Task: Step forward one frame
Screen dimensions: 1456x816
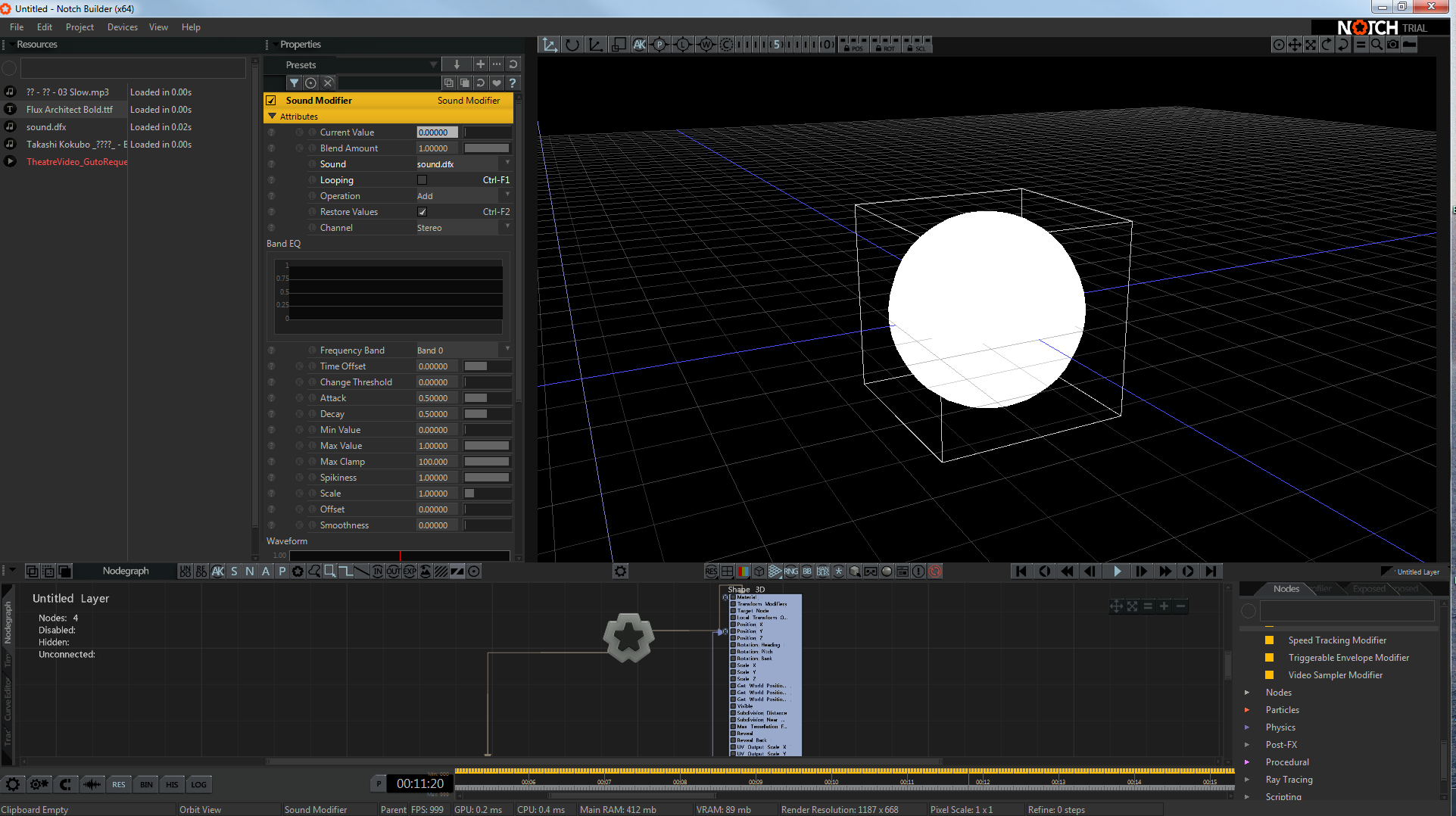Action: pos(1141,572)
